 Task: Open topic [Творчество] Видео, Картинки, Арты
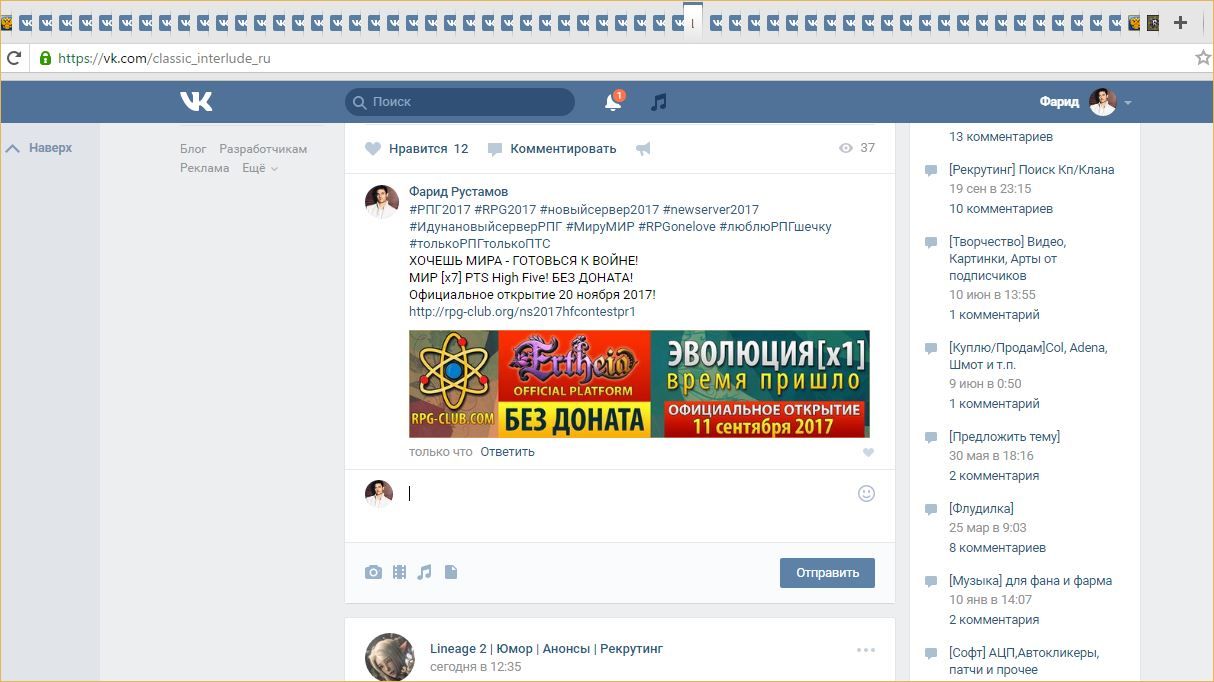[x=1007, y=258]
